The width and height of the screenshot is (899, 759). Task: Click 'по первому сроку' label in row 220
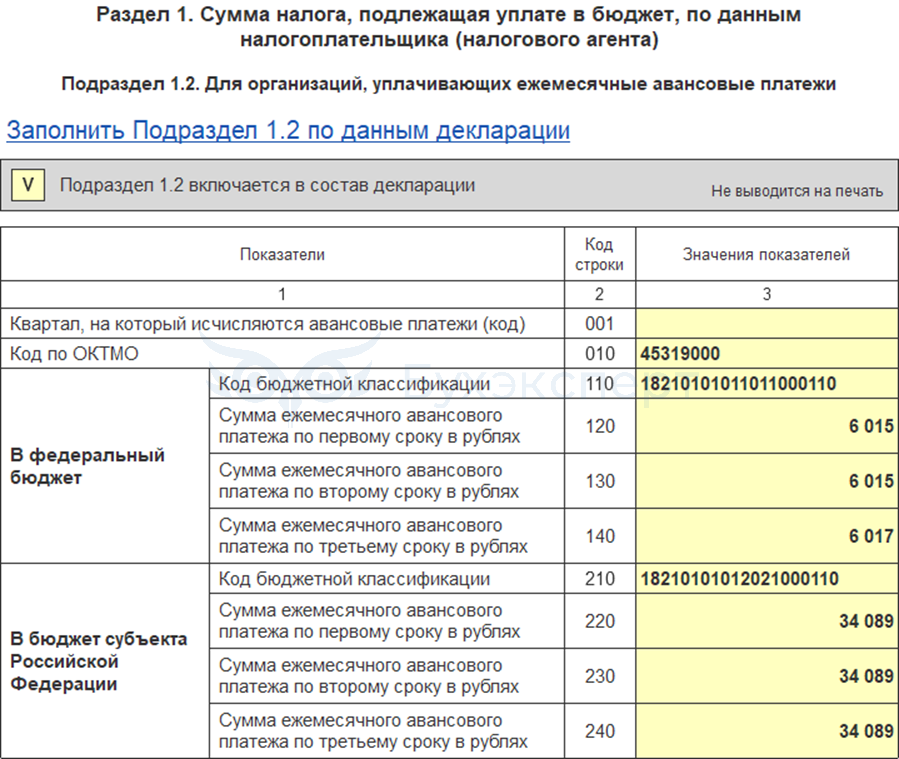(x=369, y=621)
